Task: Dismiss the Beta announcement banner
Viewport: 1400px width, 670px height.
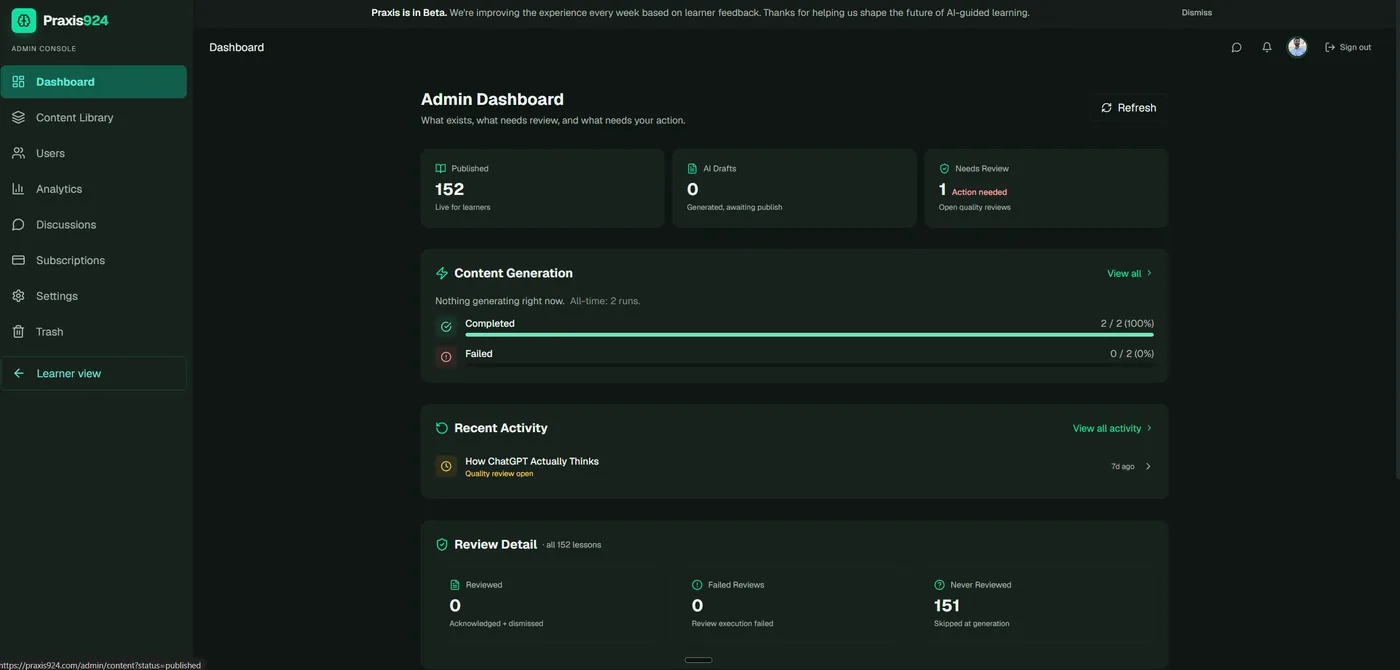Action: pyautogui.click(x=1197, y=13)
